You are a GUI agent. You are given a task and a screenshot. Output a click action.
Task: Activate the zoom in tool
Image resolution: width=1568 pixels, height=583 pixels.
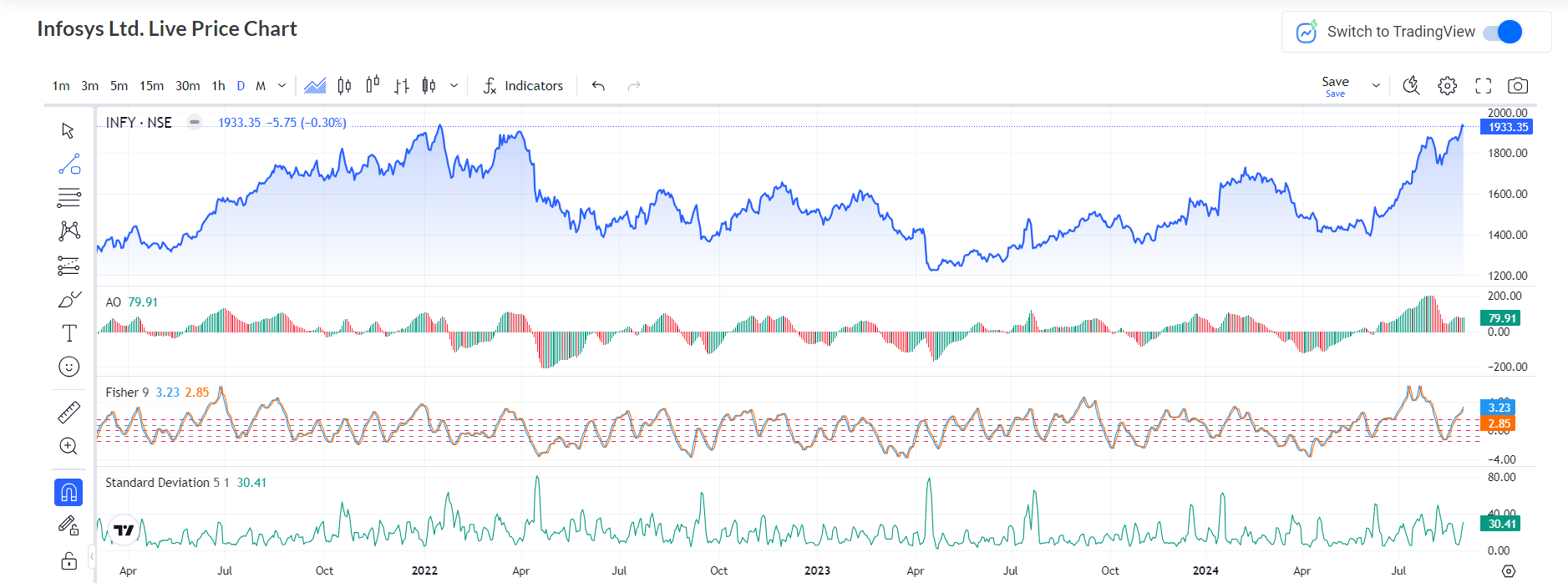[x=69, y=446]
